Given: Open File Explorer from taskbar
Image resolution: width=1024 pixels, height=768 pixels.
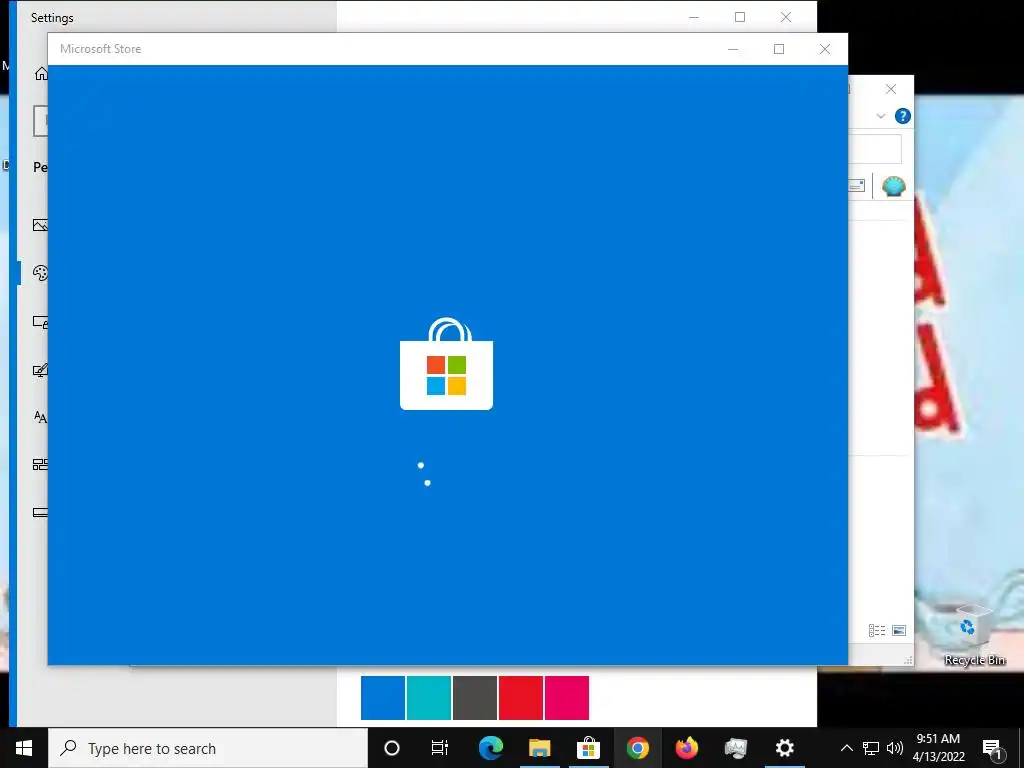Looking at the screenshot, I should [x=539, y=748].
